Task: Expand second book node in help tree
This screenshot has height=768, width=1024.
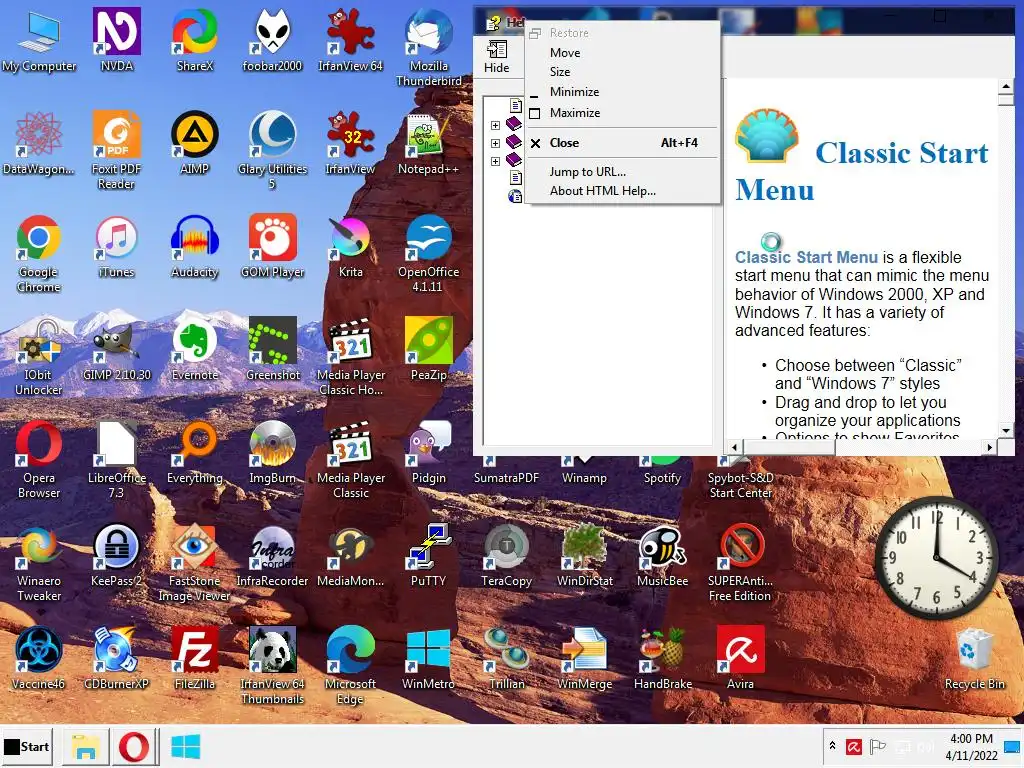Action: (495, 143)
